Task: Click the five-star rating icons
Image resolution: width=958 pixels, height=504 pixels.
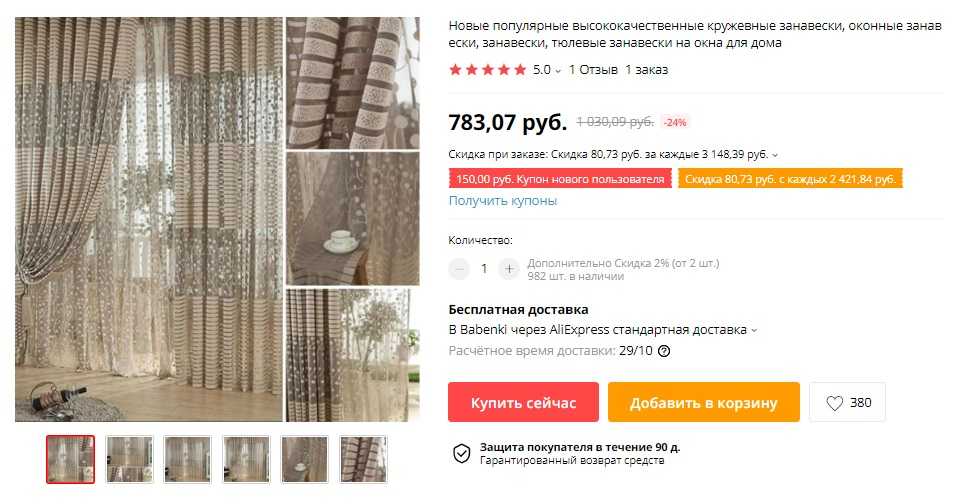Action: 488,70
